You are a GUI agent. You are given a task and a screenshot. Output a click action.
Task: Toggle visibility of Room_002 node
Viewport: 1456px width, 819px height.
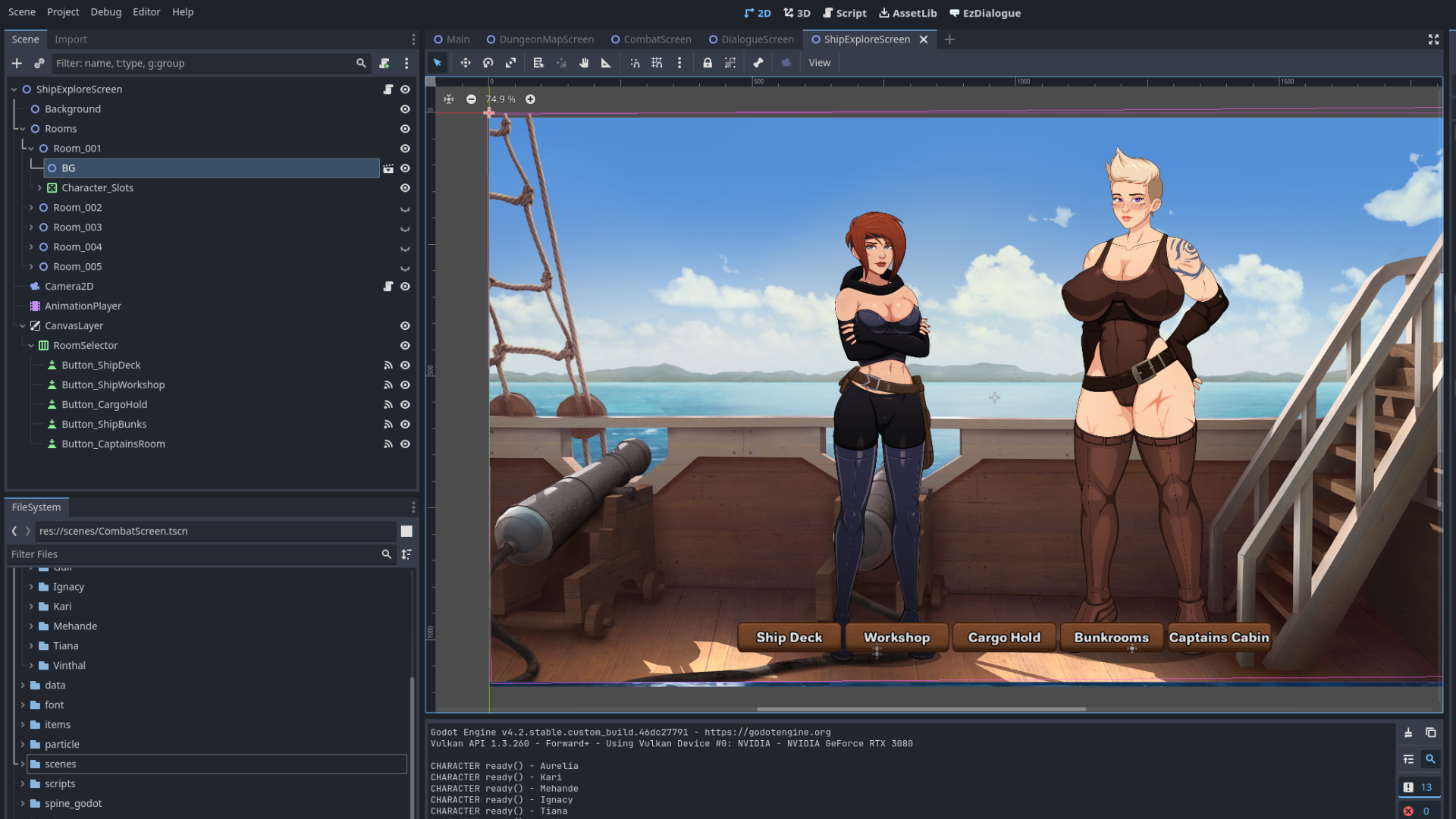pyautogui.click(x=405, y=208)
